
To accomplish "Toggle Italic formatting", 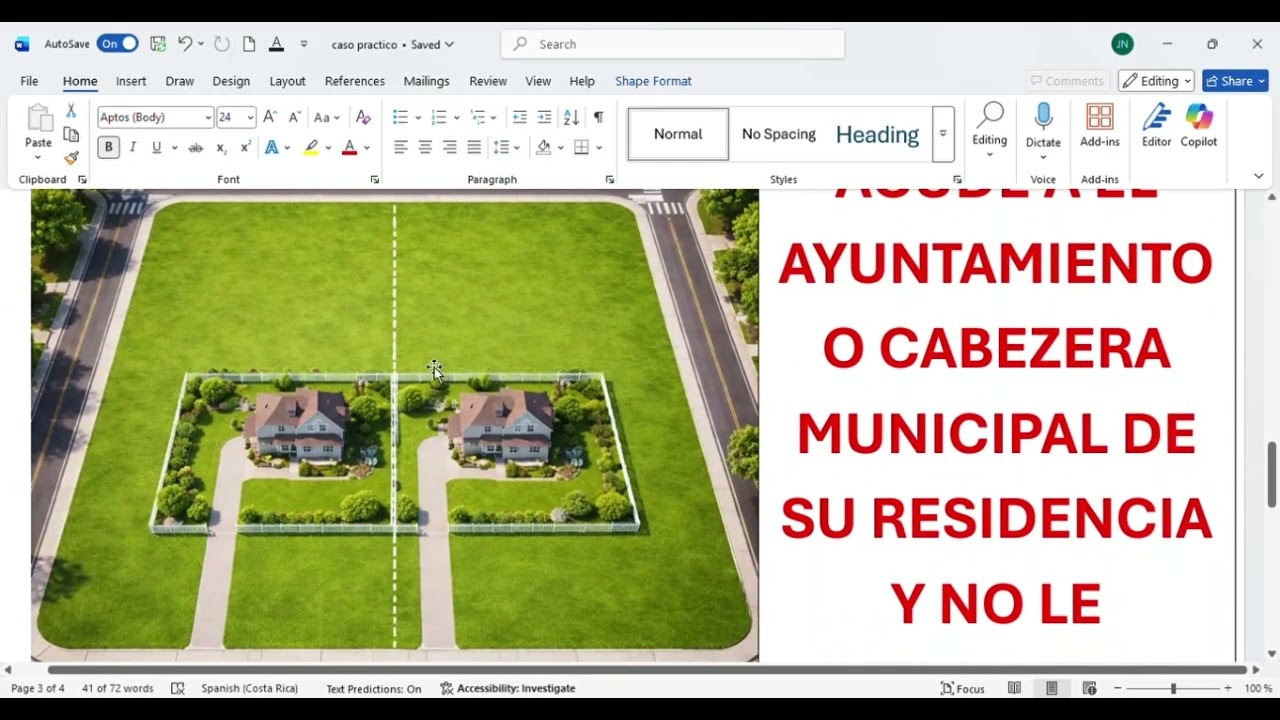I will click(132, 147).
